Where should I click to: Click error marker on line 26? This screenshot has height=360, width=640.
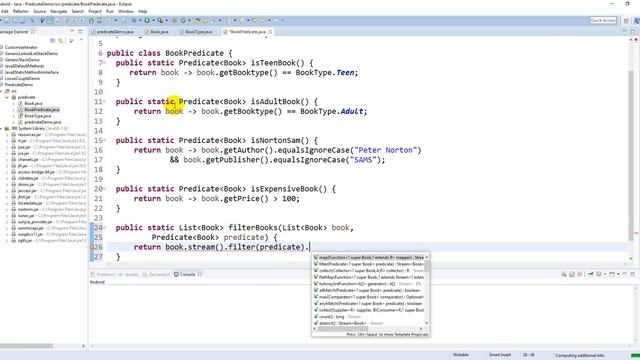point(91,247)
